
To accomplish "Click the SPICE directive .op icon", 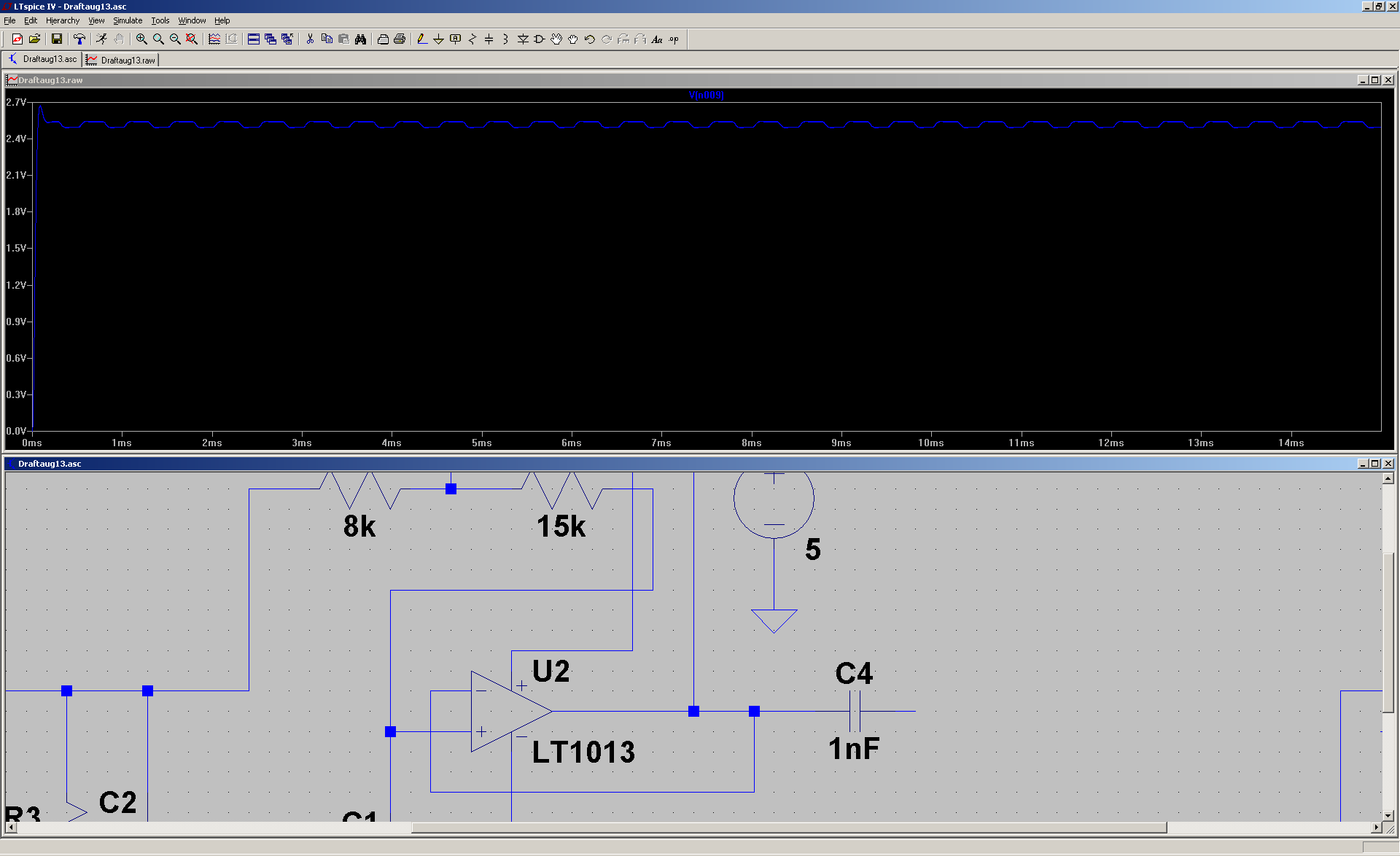I will tap(674, 39).
